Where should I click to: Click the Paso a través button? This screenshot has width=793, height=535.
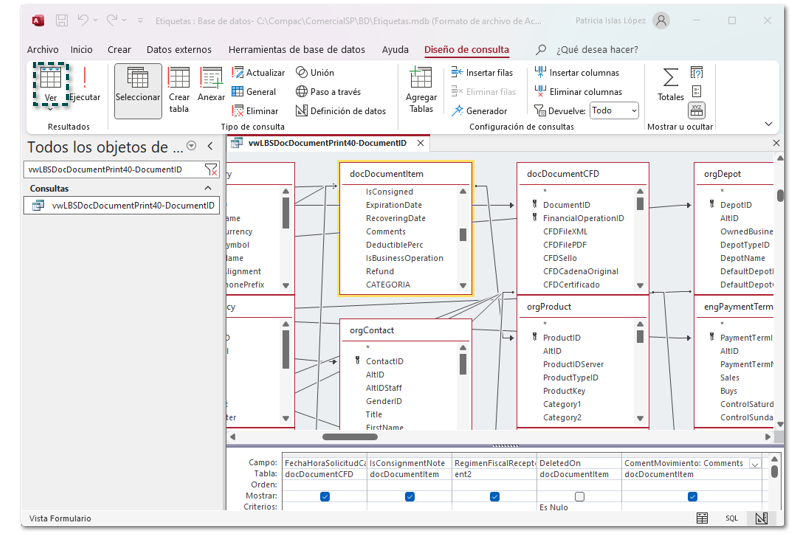coord(327,92)
